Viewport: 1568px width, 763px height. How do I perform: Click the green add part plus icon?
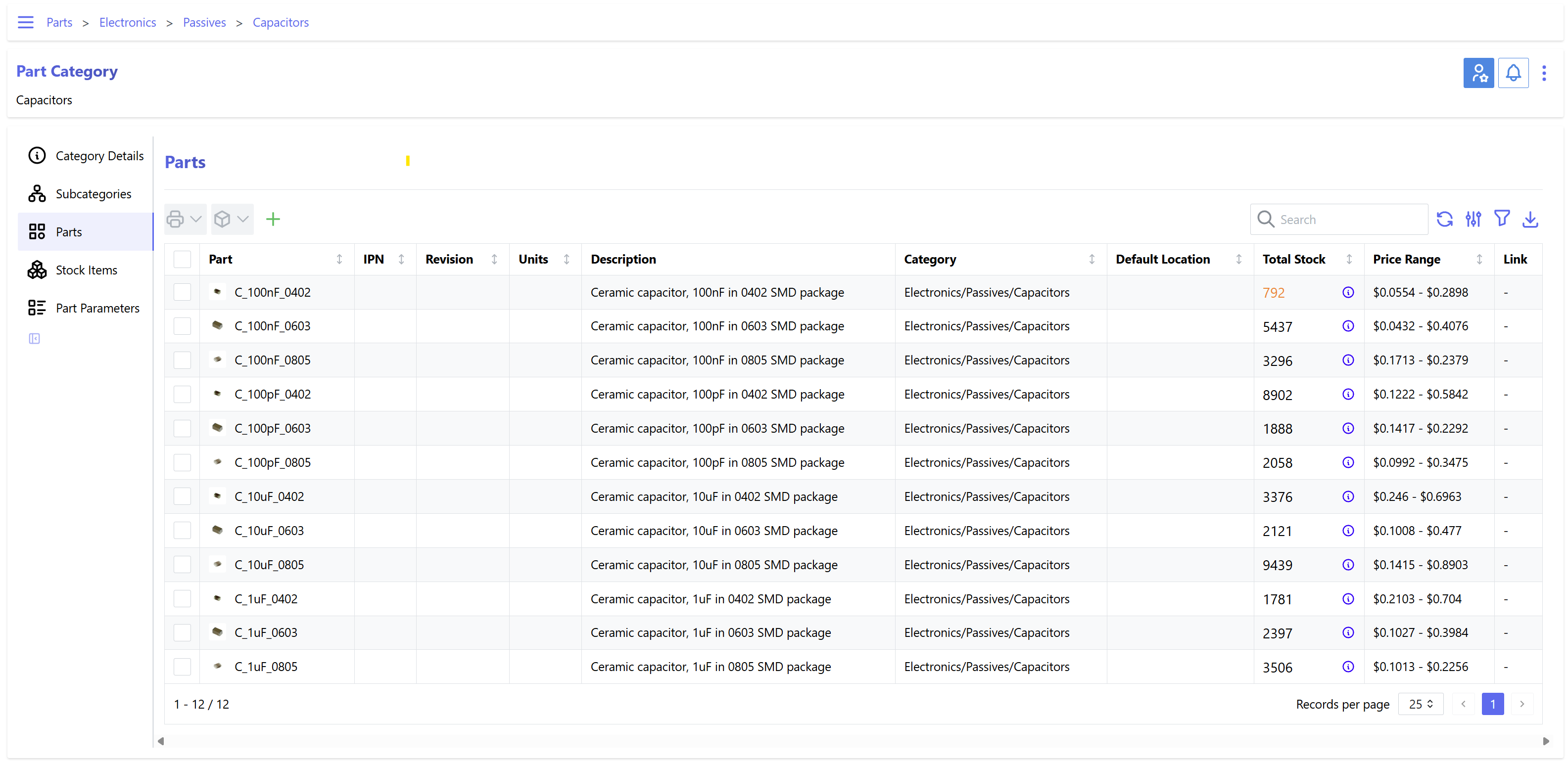click(273, 219)
